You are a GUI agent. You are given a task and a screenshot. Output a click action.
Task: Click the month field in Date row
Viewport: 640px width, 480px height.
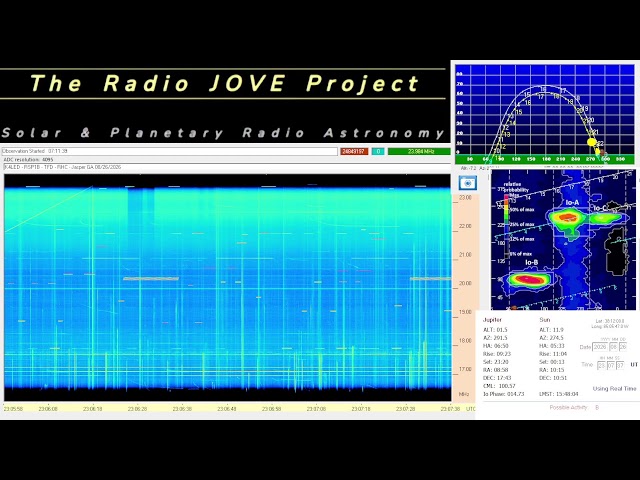613,347
